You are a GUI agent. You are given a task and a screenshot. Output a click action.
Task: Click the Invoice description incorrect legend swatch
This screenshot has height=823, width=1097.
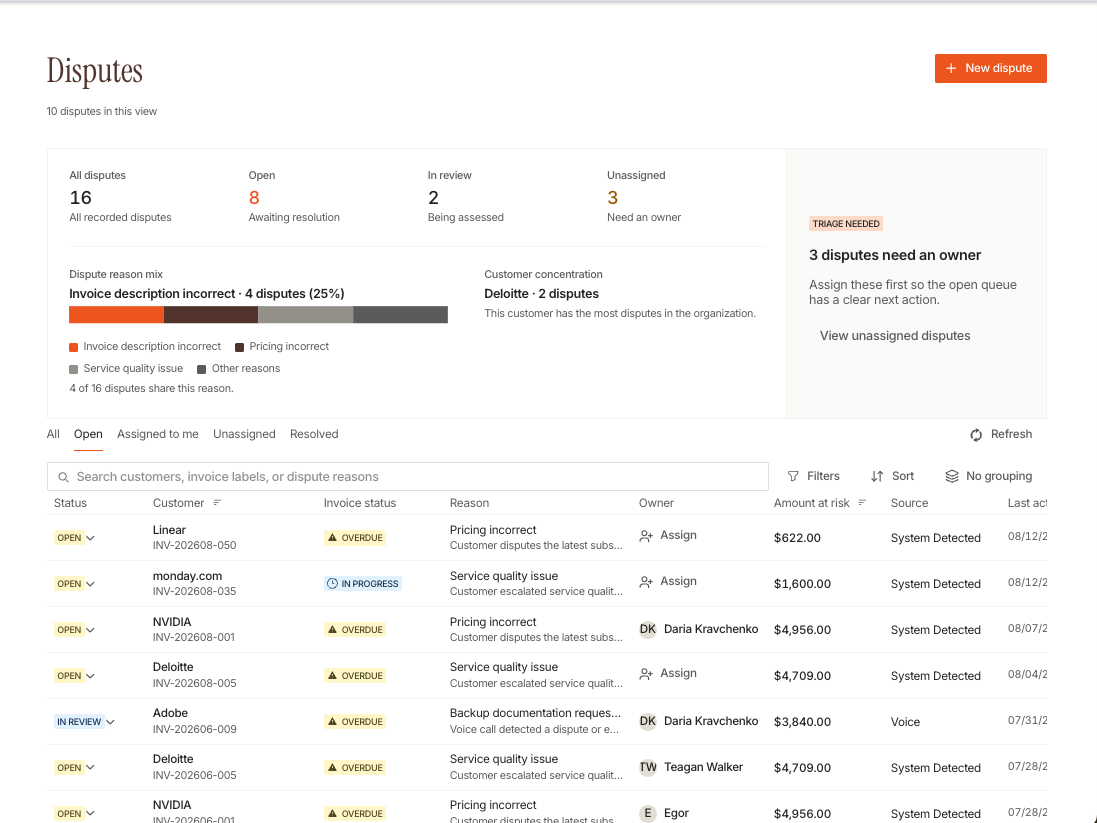tap(73, 348)
